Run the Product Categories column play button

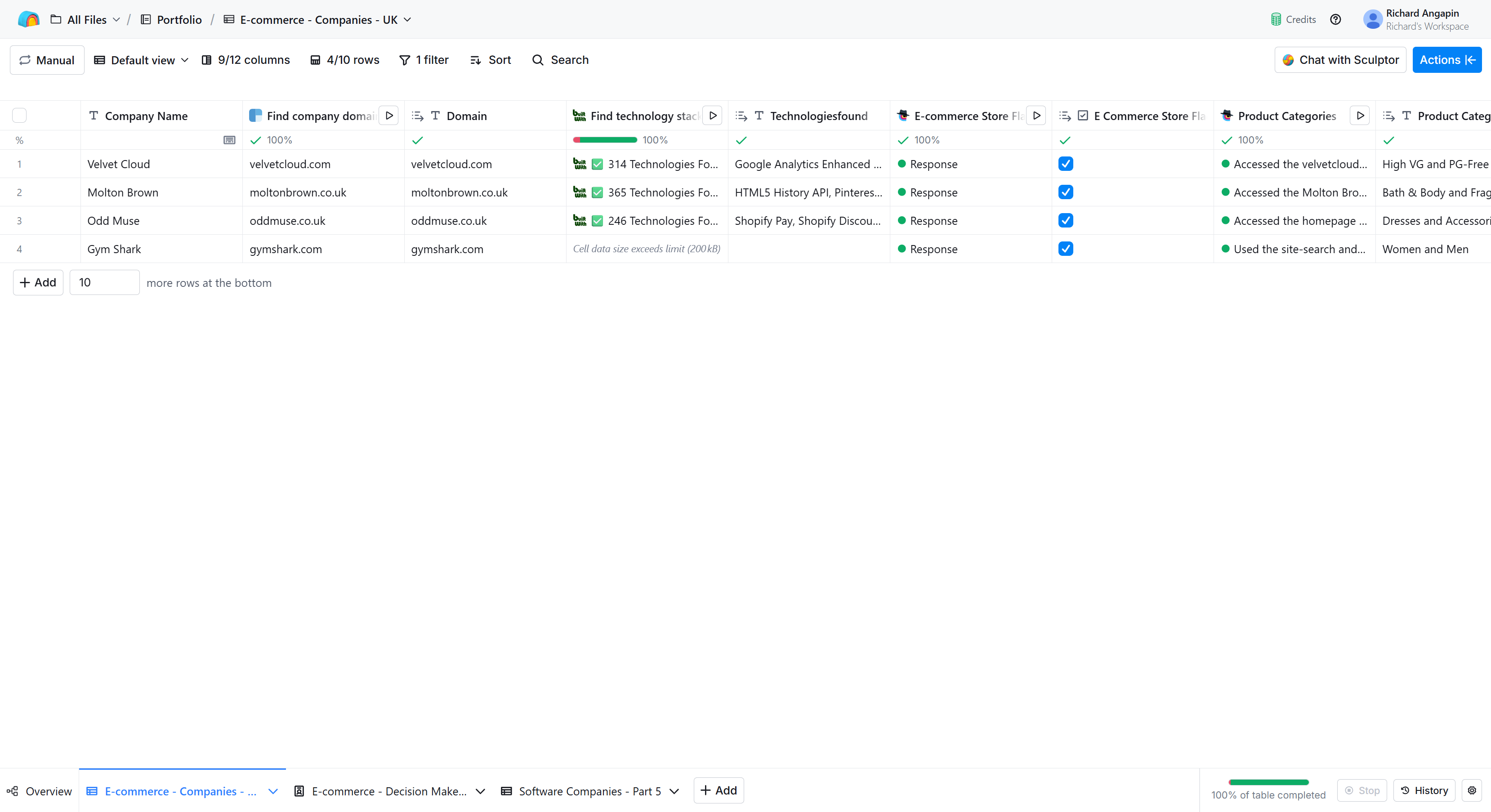pos(1360,116)
